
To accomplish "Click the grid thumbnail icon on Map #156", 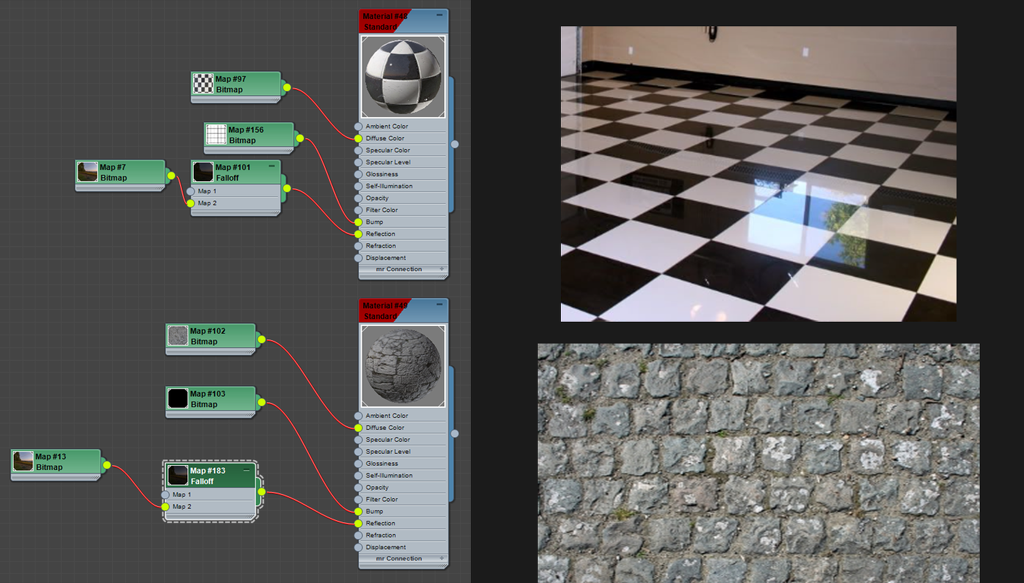I will pos(216,134).
